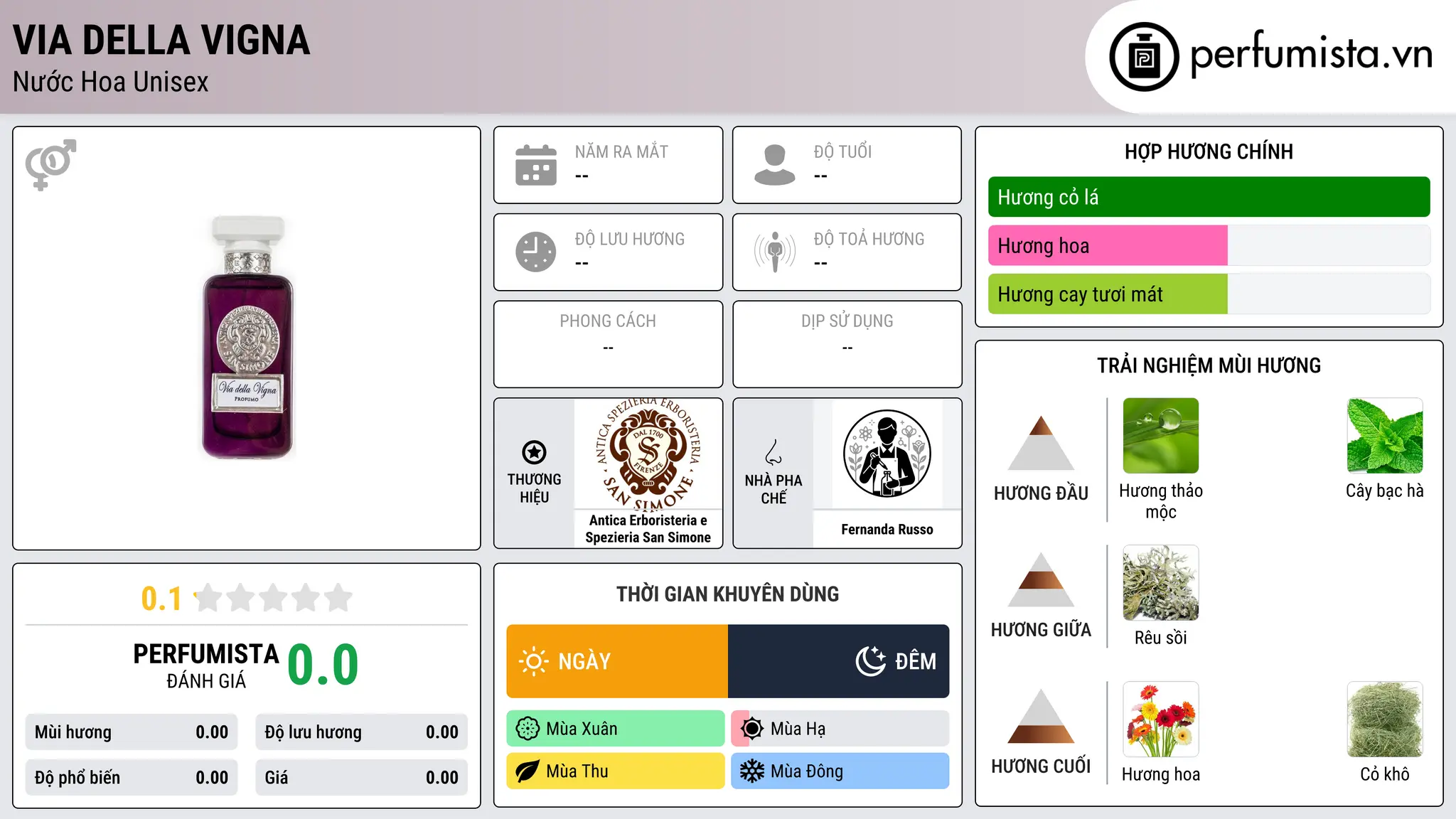
Task: Click the Độ toả hương label
Action: coord(869,239)
